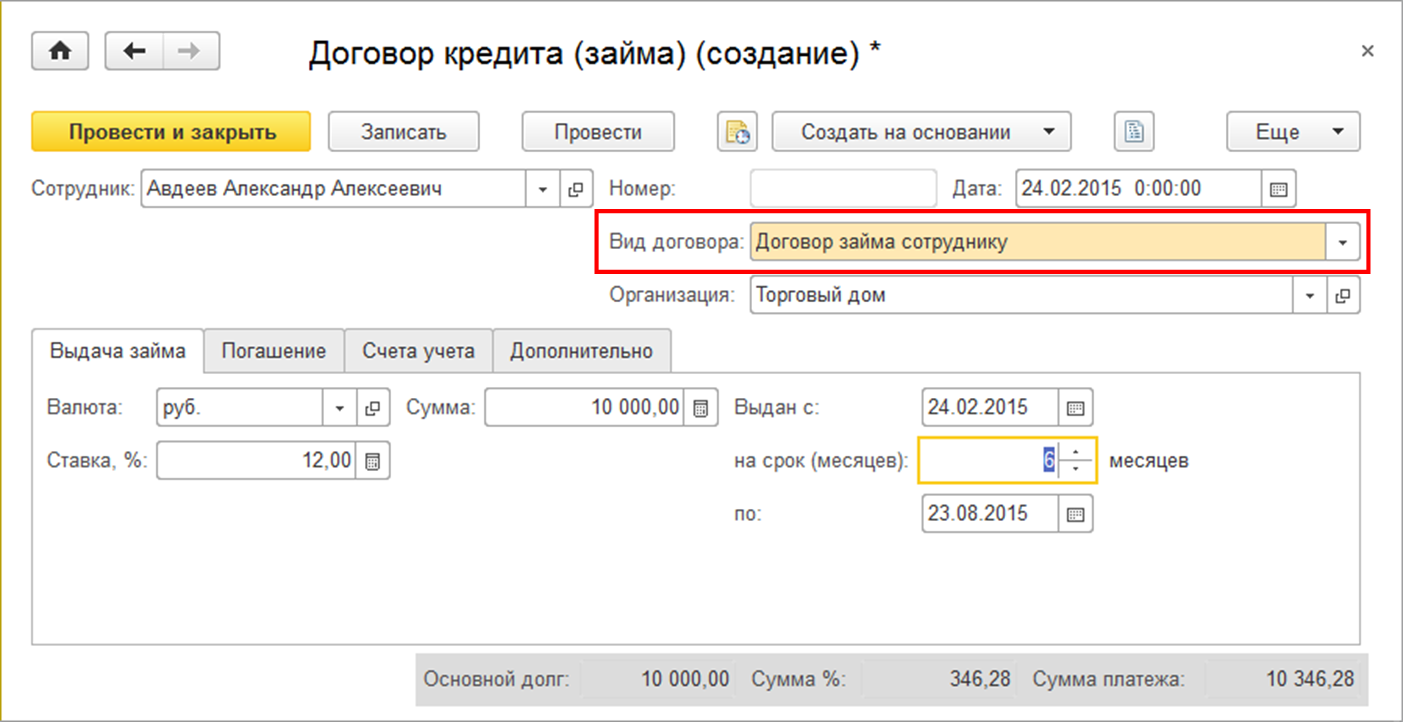Open the employee record via Сотрудник open icon

(x=576, y=188)
